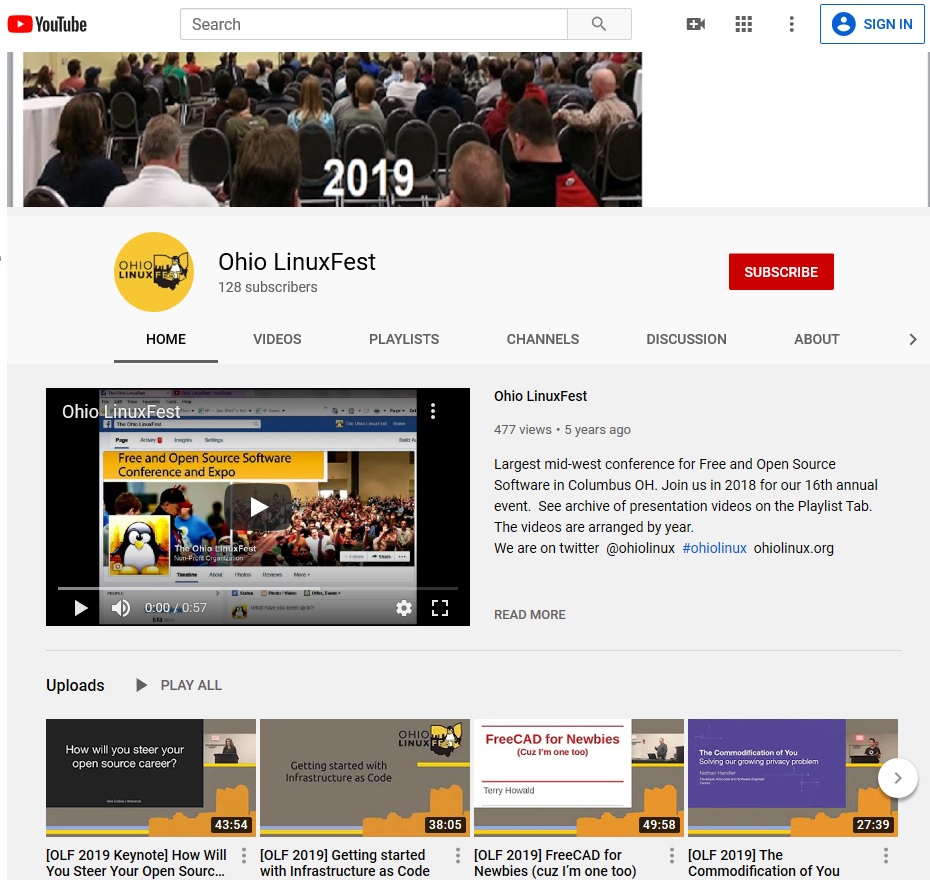Click the 128 subscribers count
The height and width of the screenshot is (880, 930).
[267, 287]
